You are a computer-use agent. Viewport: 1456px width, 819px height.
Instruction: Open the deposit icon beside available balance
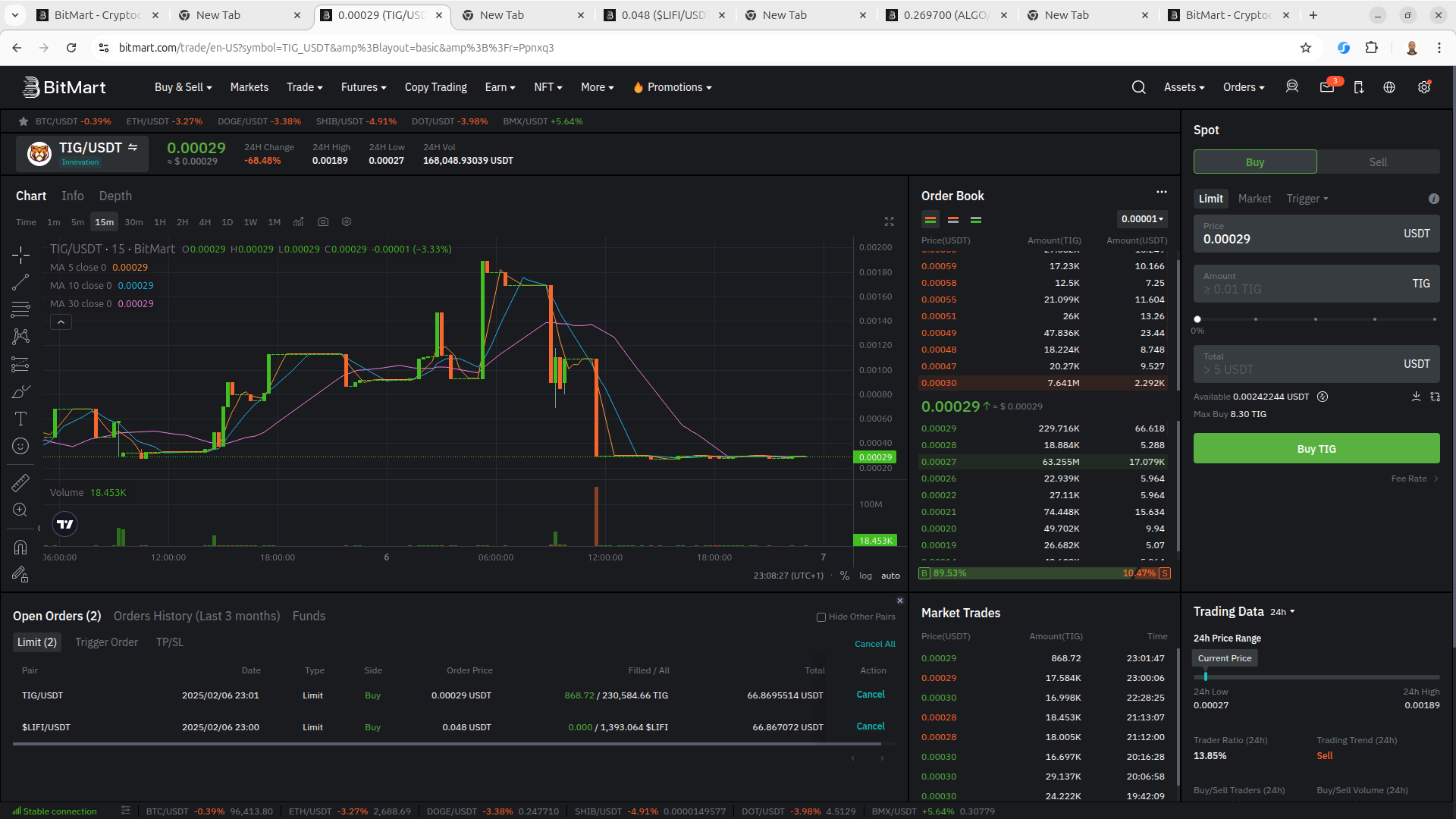pyautogui.click(x=1416, y=397)
